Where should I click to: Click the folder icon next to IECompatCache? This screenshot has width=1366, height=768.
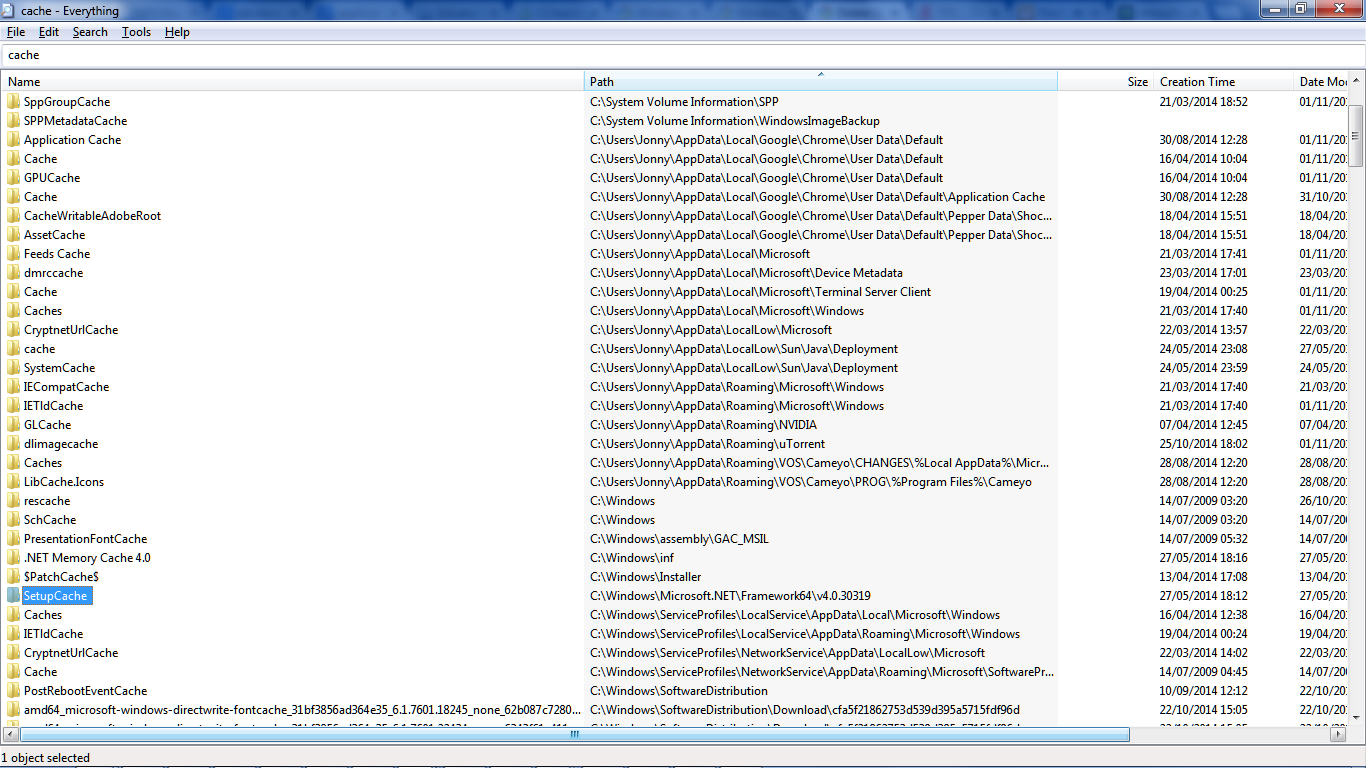(13, 387)
